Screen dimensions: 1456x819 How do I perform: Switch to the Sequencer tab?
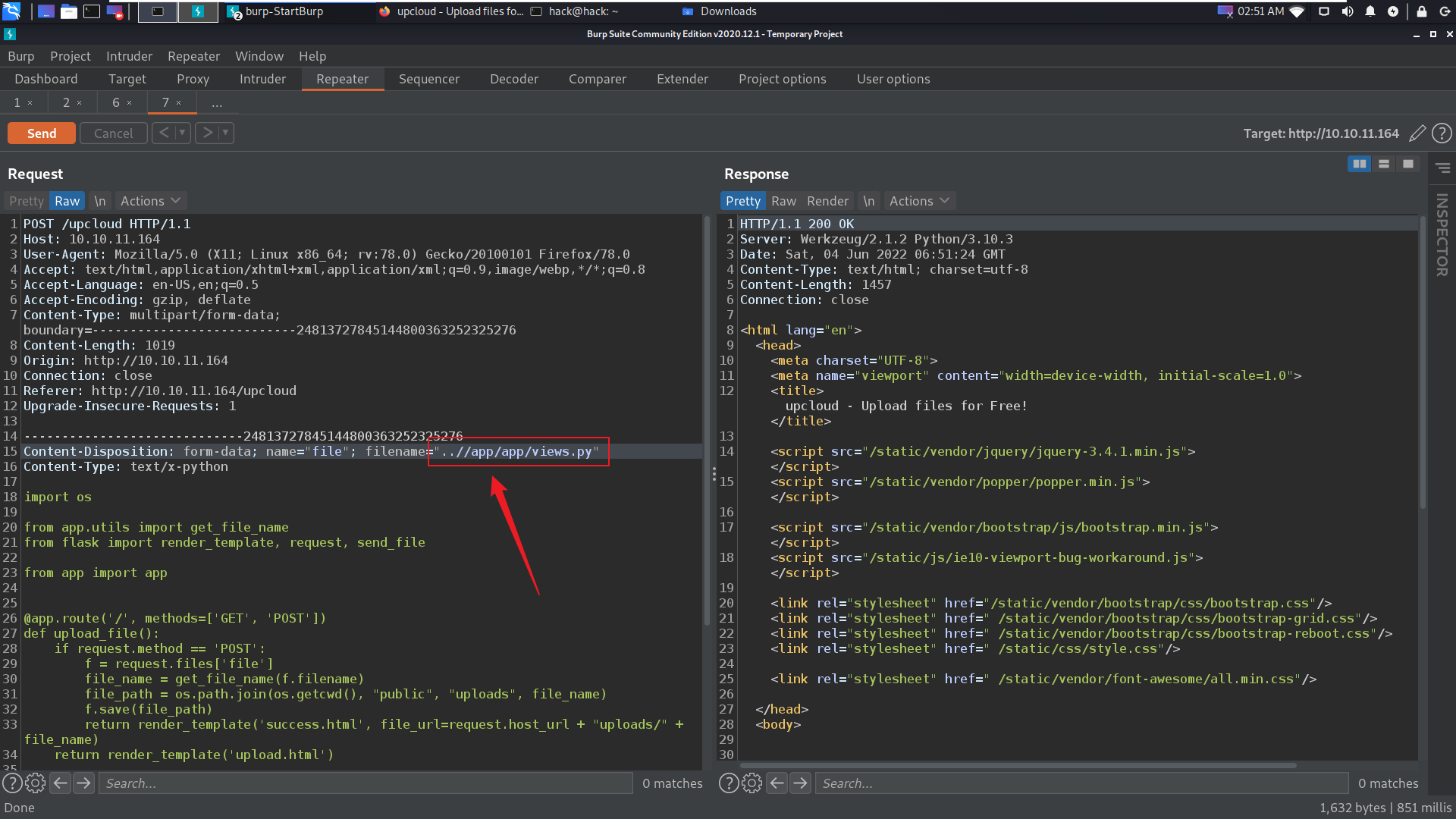tap(429, 79)
